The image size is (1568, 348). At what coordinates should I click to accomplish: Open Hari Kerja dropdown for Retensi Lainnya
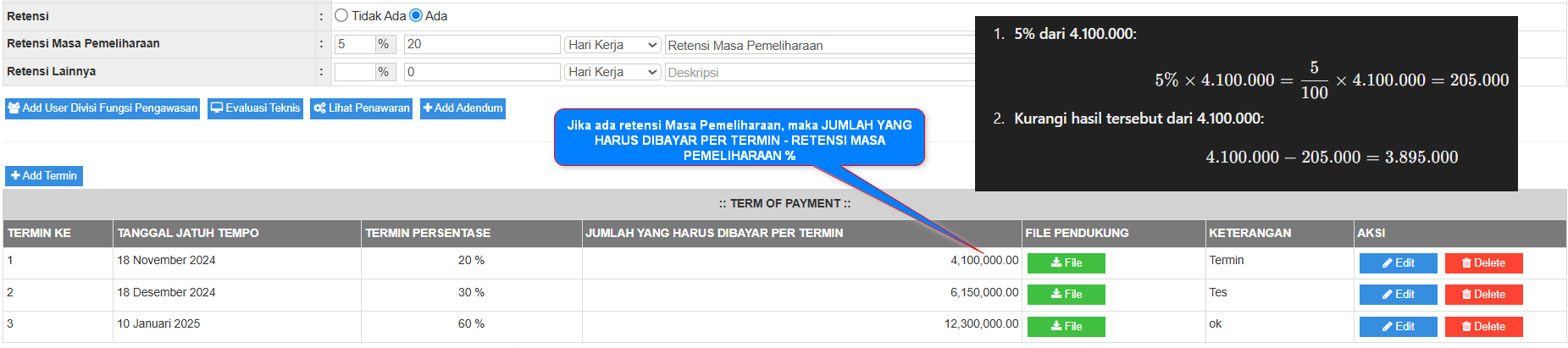[x=612, y=72]
